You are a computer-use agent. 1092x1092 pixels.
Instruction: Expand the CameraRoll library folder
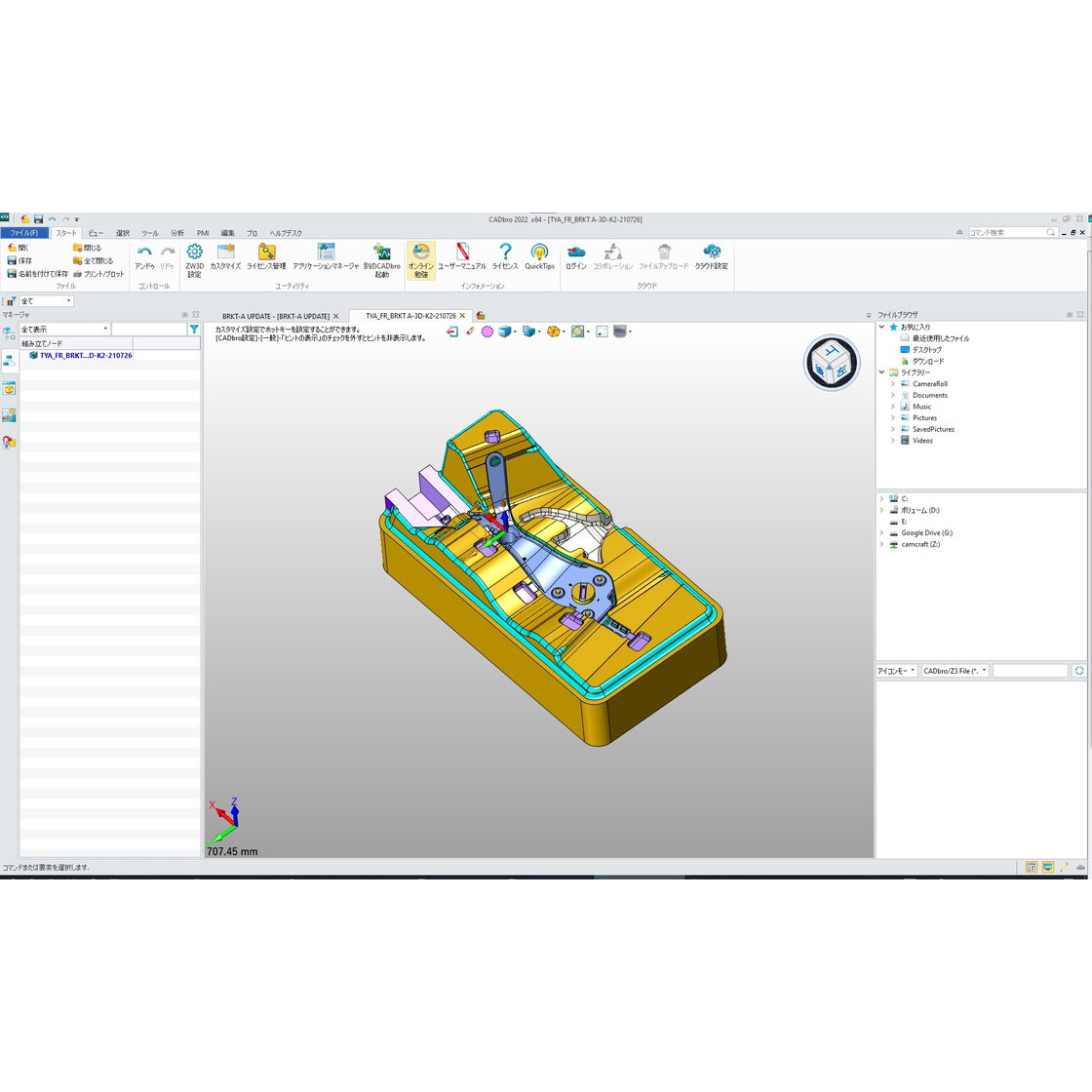892,384
